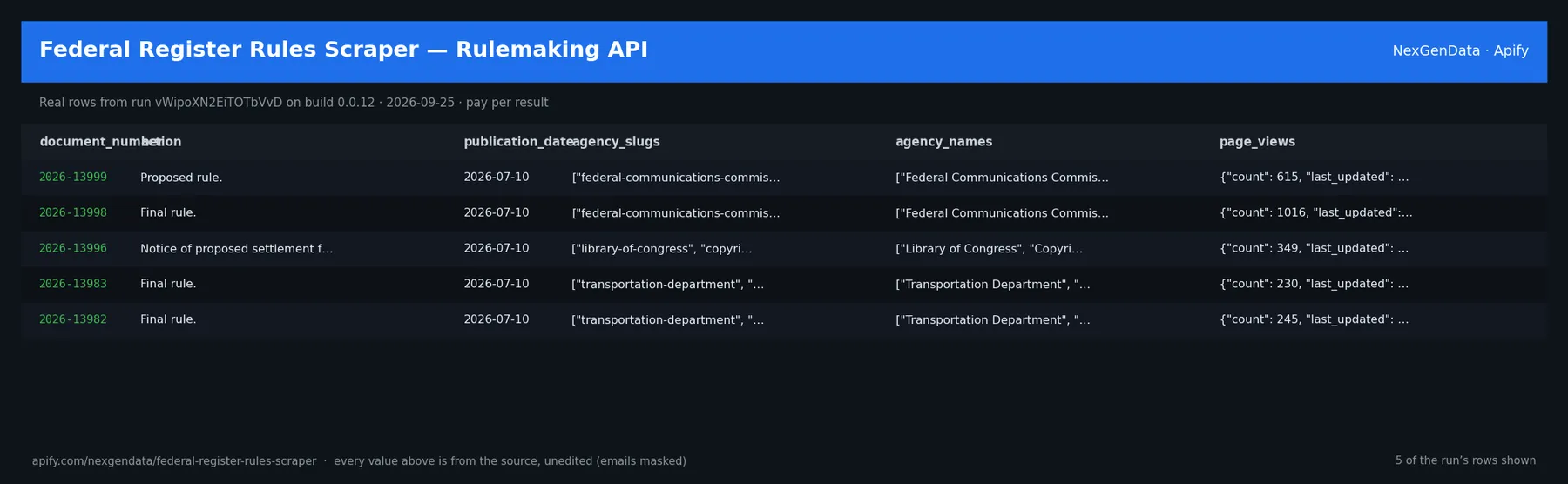Image resolution: width=1568 pixels, height=484 pixels.
Task: Click the agency_slugs column header
Action: (616, 142)
